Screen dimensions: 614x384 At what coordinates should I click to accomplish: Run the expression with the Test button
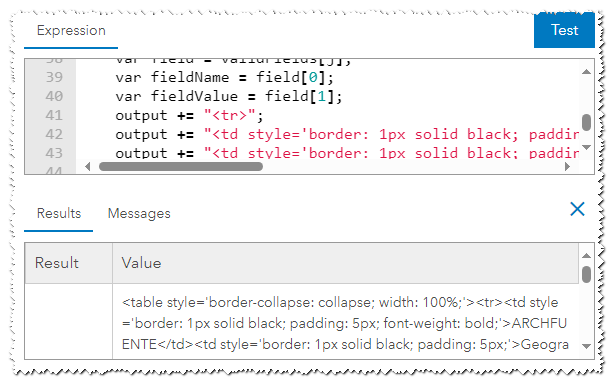pyautogui.click(x=564, y=31)
